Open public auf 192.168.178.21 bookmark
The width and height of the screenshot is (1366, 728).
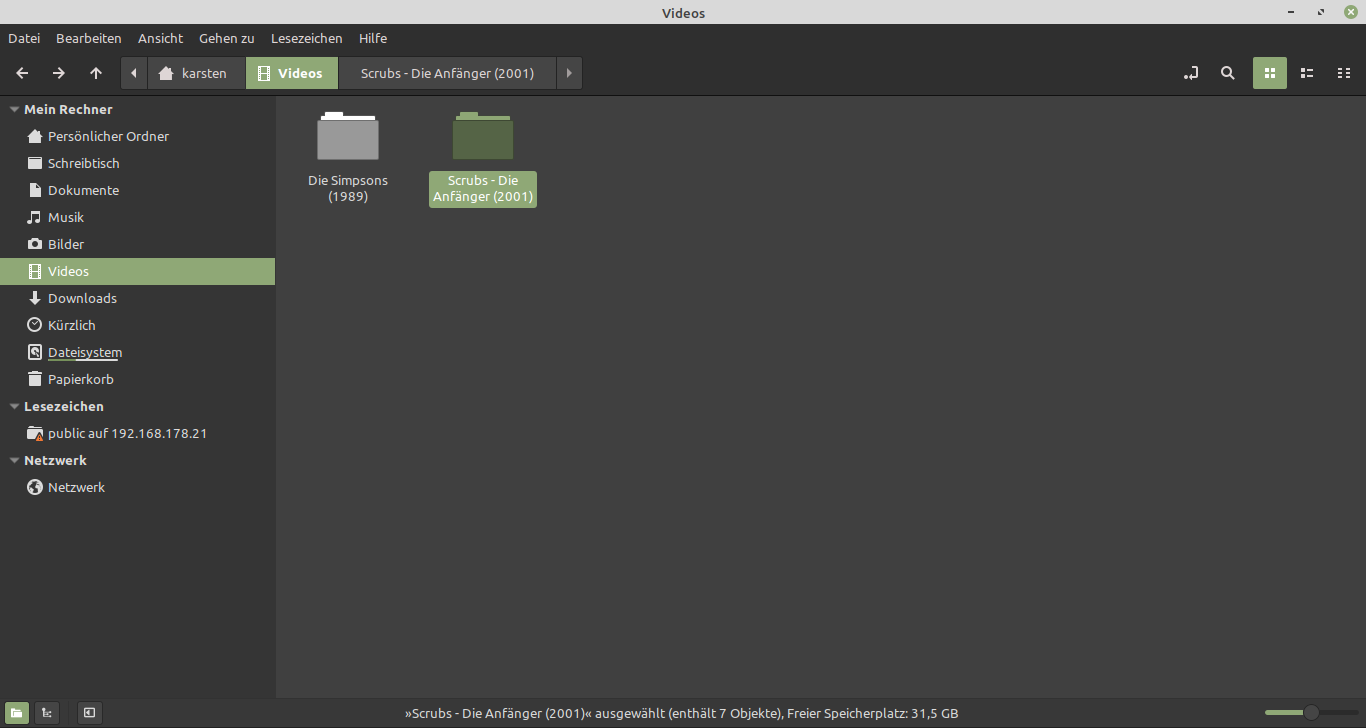point(137,433)
